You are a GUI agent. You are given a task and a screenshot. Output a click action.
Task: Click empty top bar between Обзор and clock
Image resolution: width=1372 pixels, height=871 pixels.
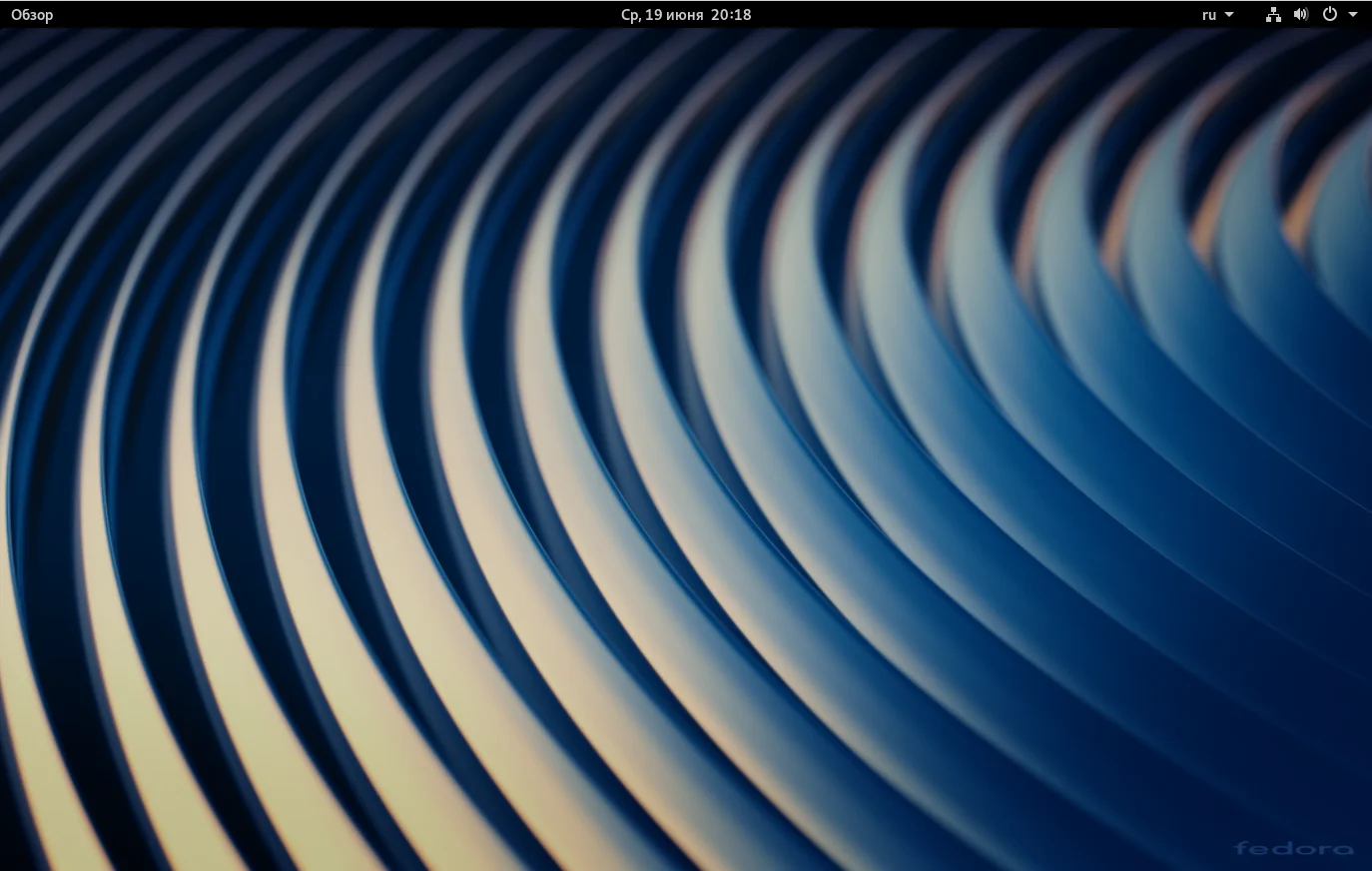(330, 15)
